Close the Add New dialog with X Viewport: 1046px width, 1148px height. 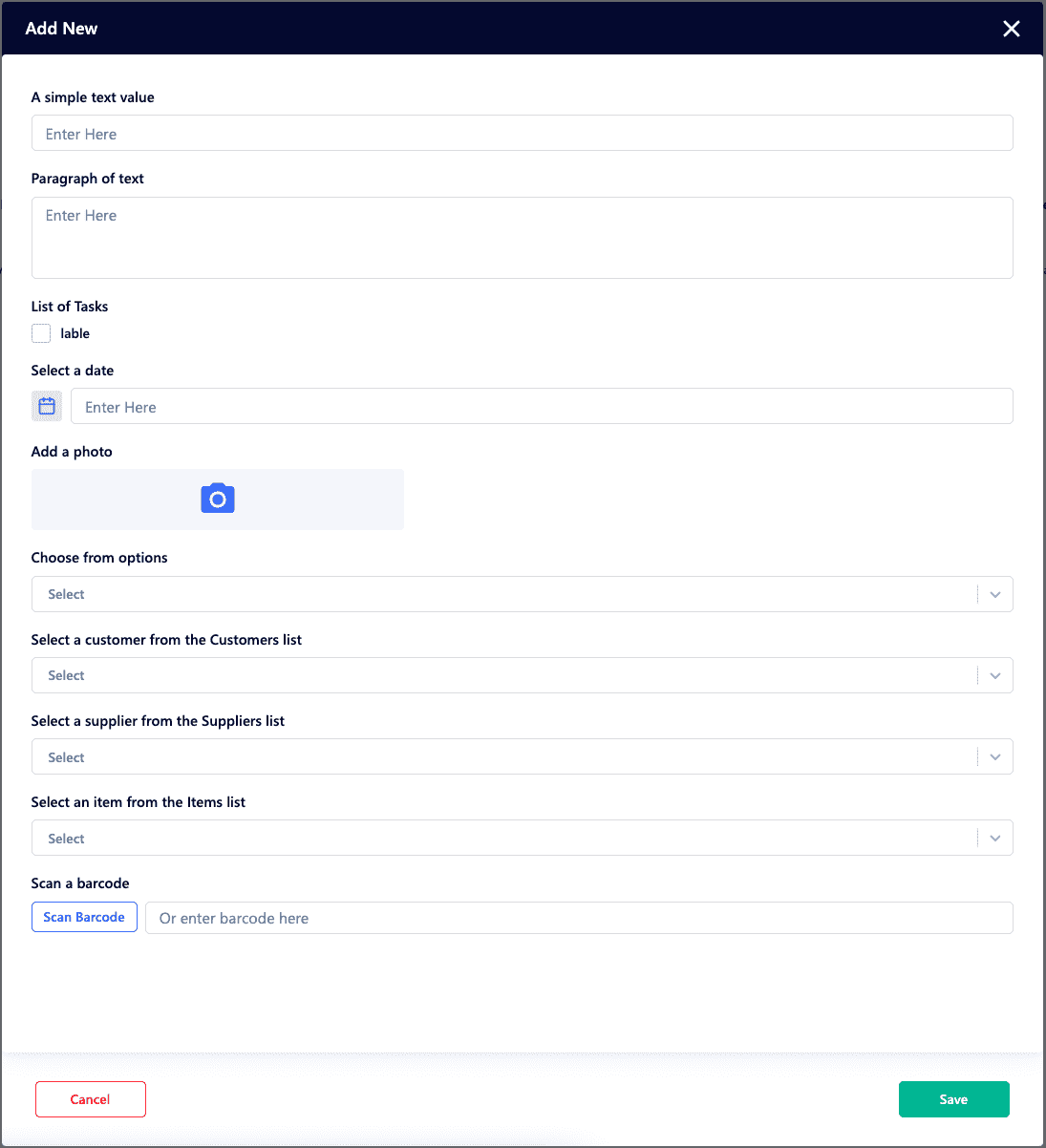pyautogui.click(x=1012, y=29)
